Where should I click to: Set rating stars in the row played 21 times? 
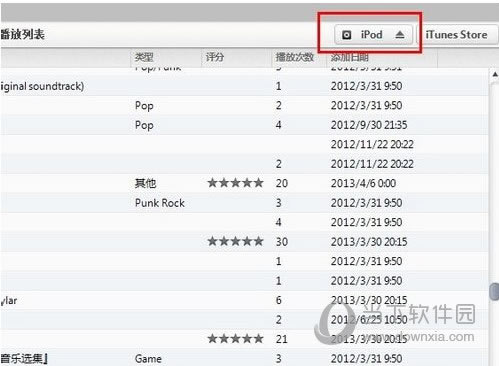coord(235,339)
